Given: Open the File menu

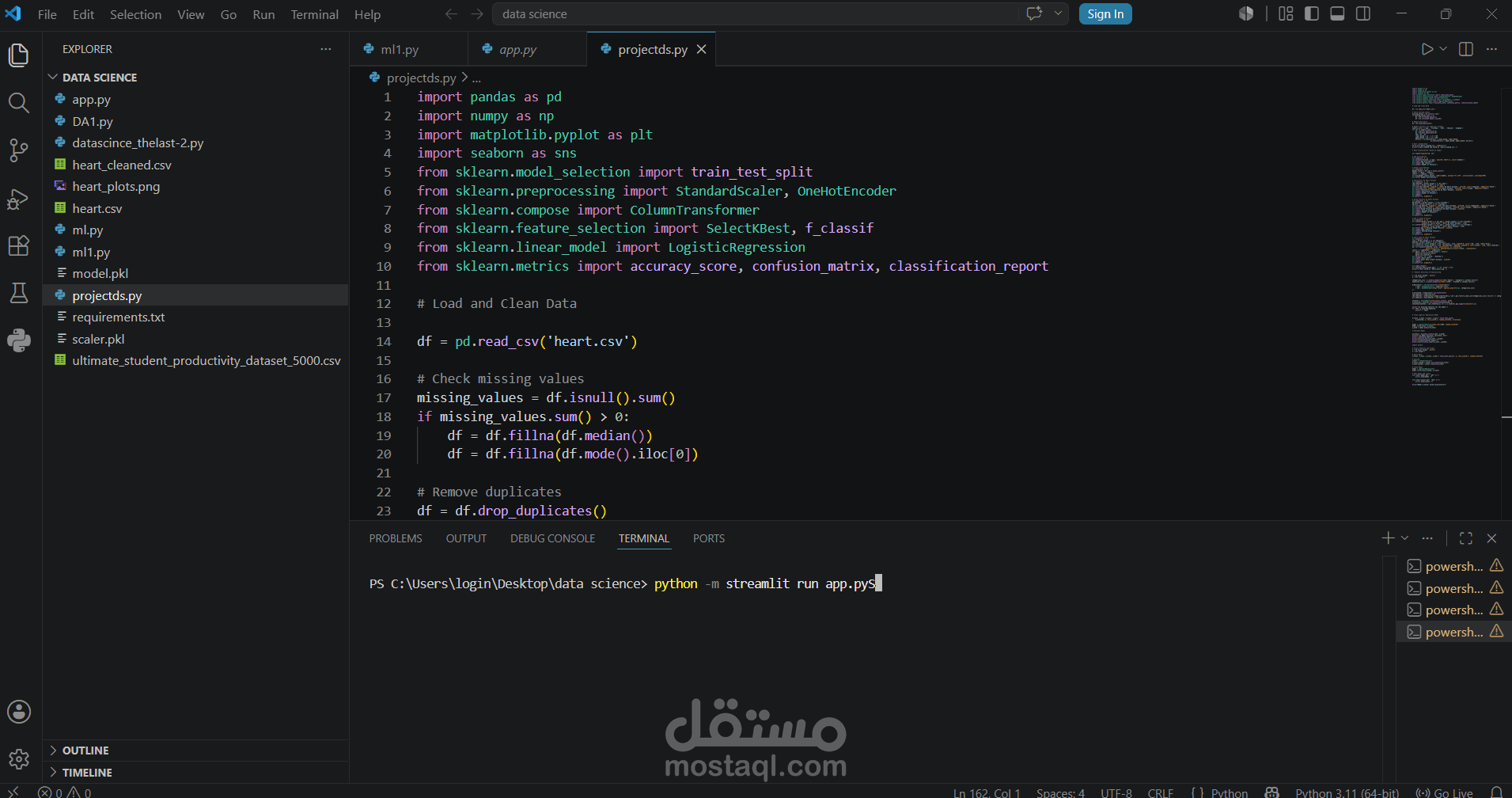Looking at the screenshot, I should coord(47,14).
